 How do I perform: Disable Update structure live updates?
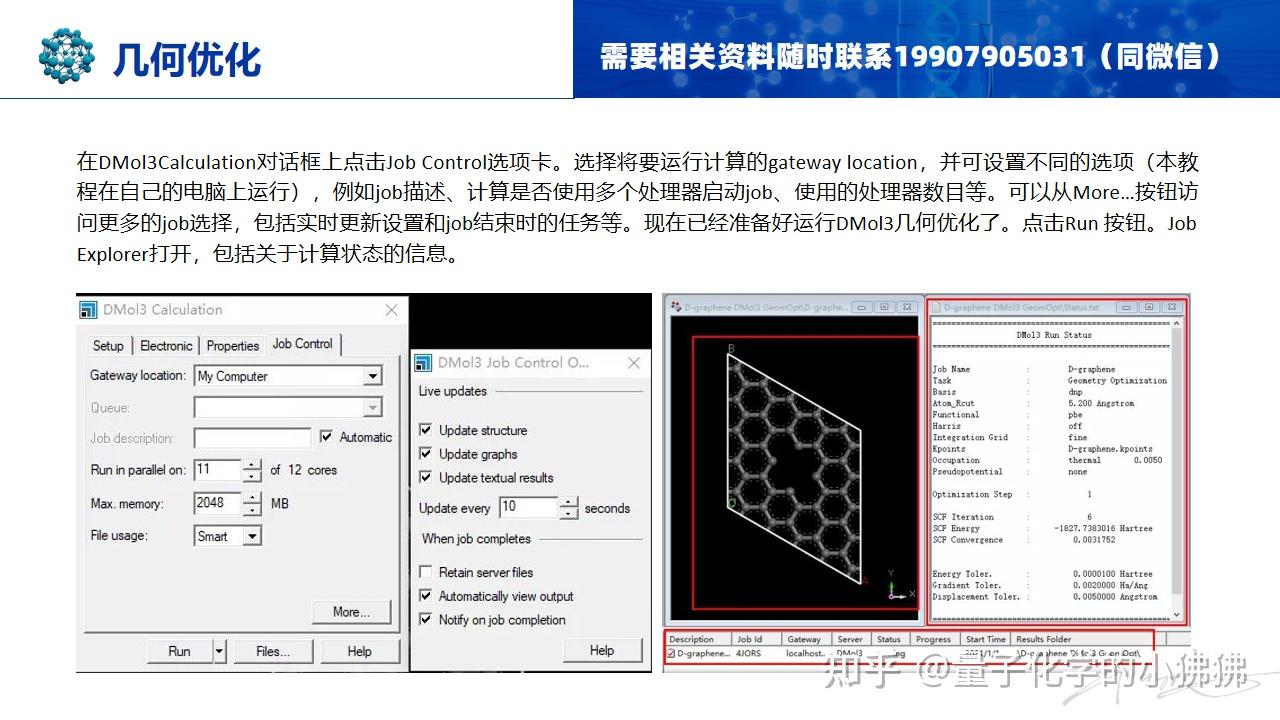[x=425, y=430]
